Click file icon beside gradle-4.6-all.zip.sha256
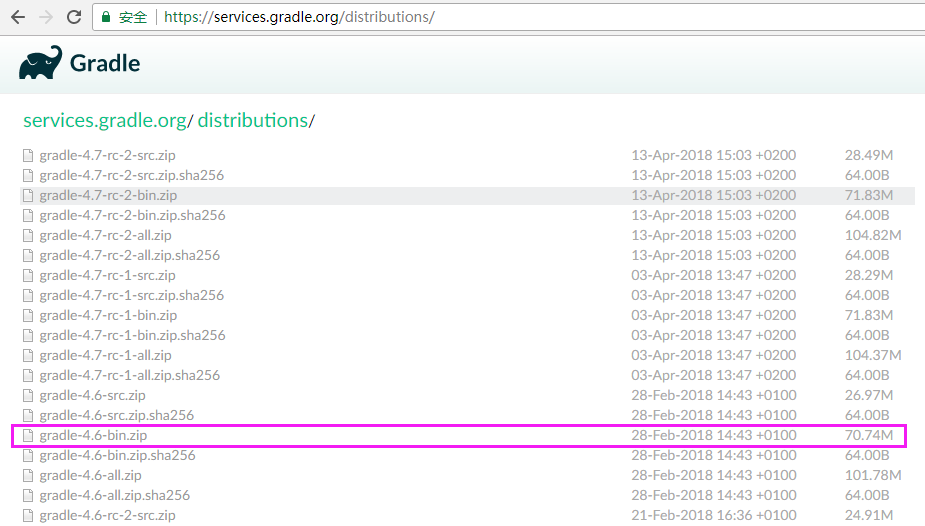Image resolution: width=925 pixels, height=526 pixels. [x=28, y=496]
